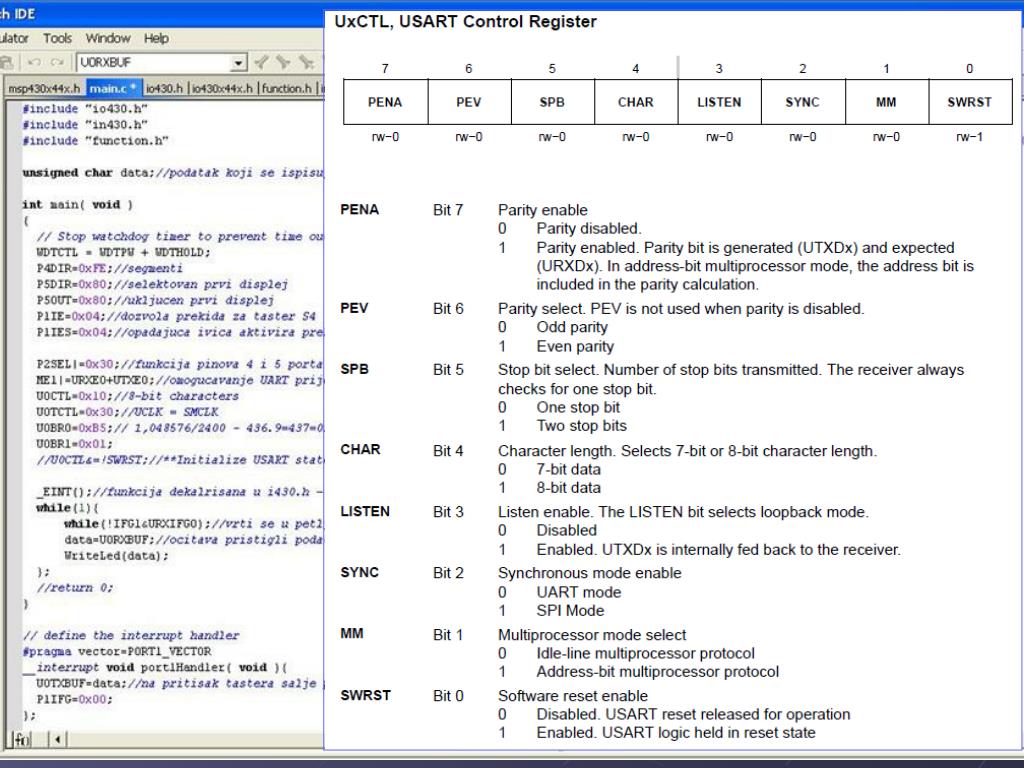1024x768 pixels.
Task: Select the main.c editor tab
Action: pos(113,88)
